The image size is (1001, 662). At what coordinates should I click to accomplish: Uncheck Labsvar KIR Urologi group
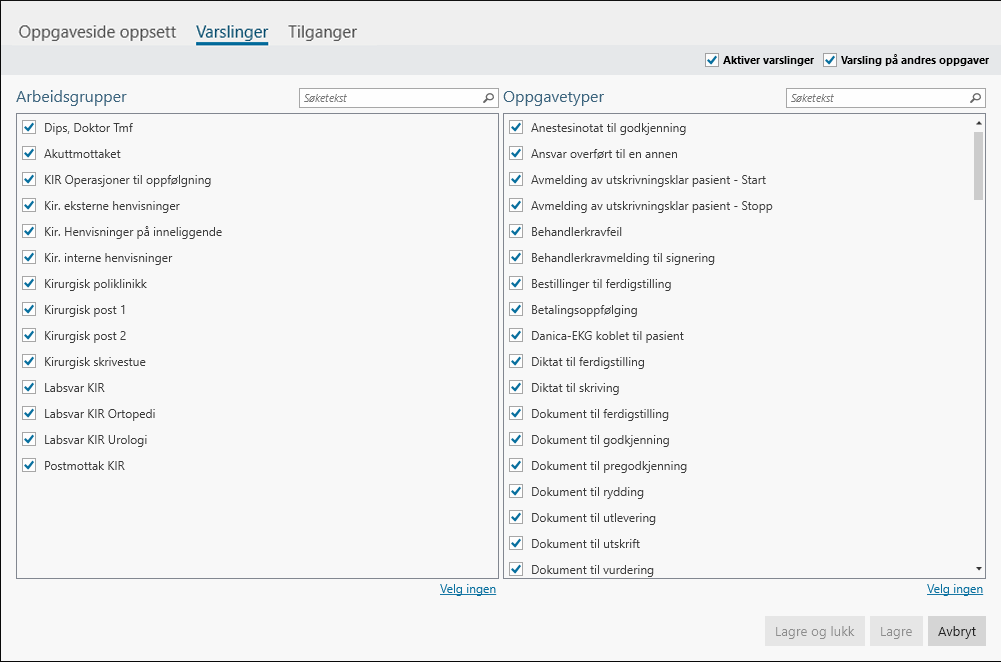click(29, 440)
